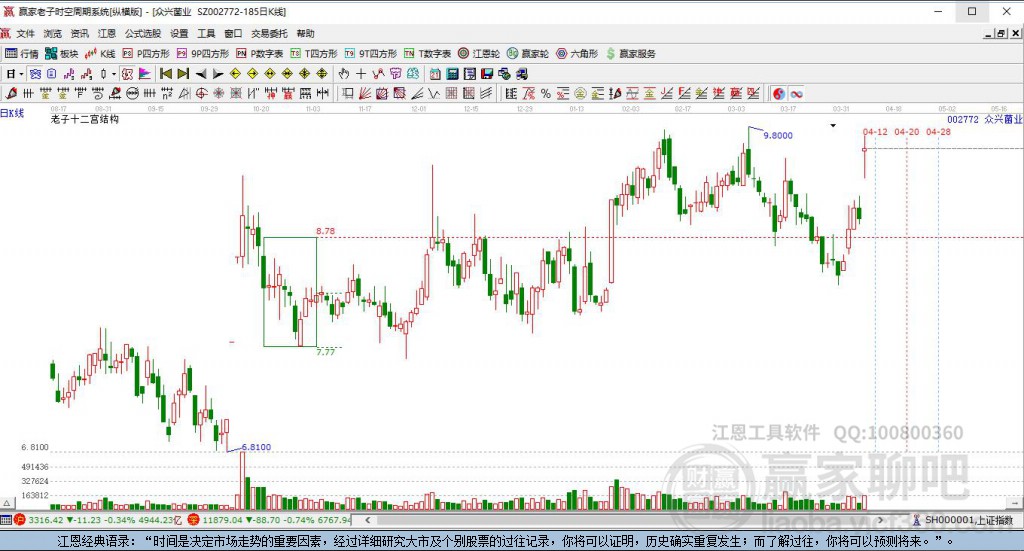The image size is (1024, 551).
Task: Toggle the yin-yang taiji toolbar button
Action: point(778,94)
